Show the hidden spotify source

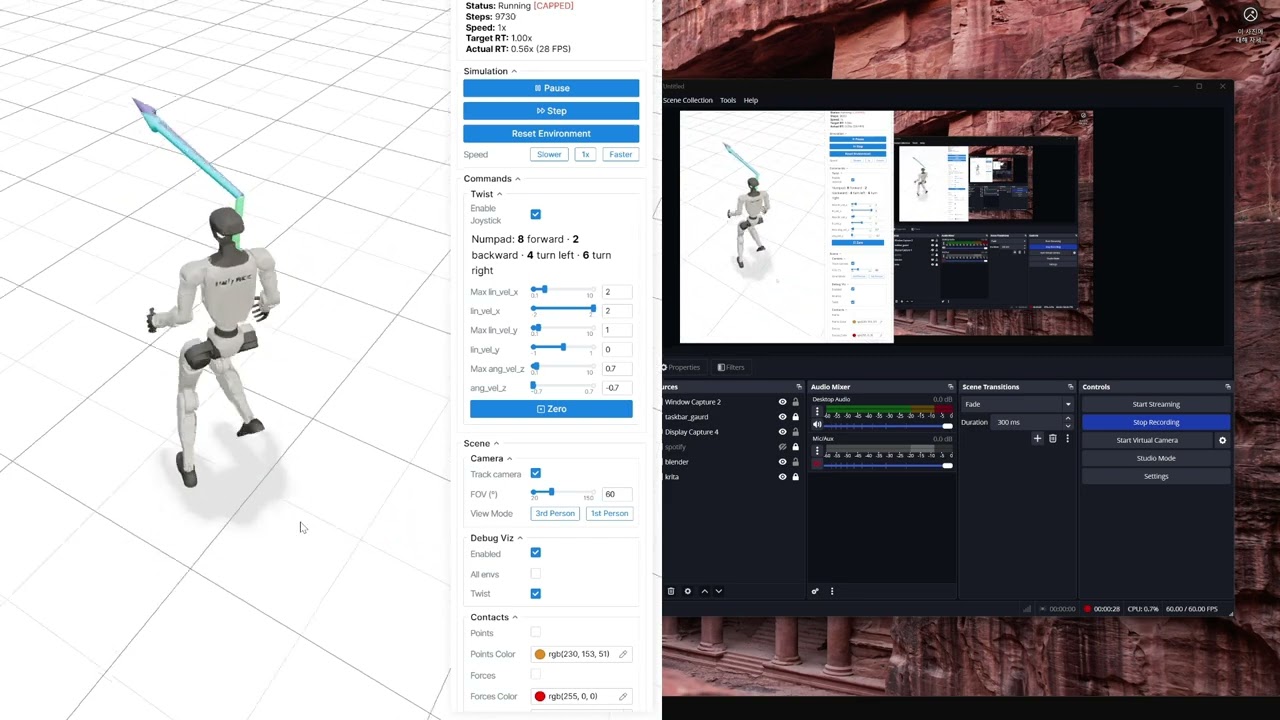(782, 447)
